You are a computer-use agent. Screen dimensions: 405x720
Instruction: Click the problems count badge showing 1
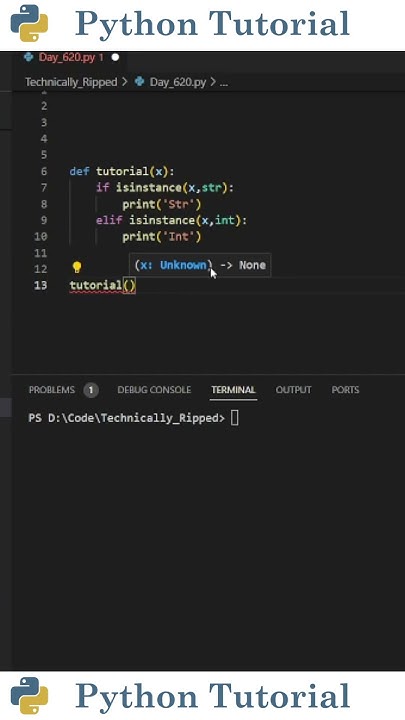coord(91,390)
